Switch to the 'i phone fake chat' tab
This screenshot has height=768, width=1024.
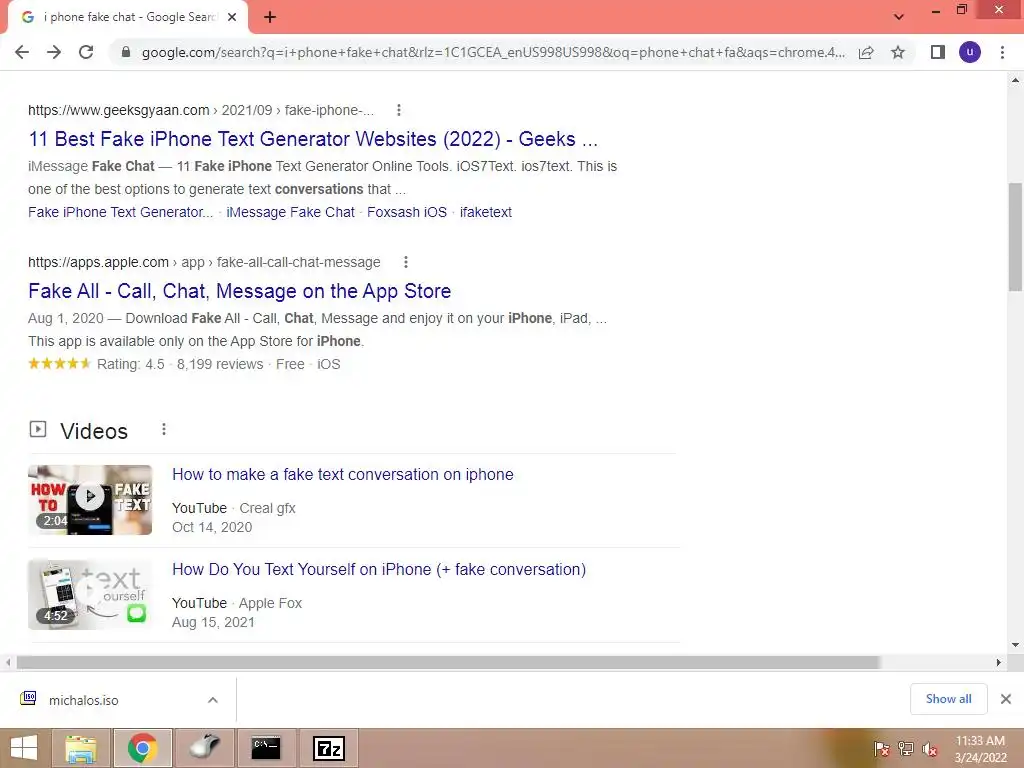pos(127,17)
